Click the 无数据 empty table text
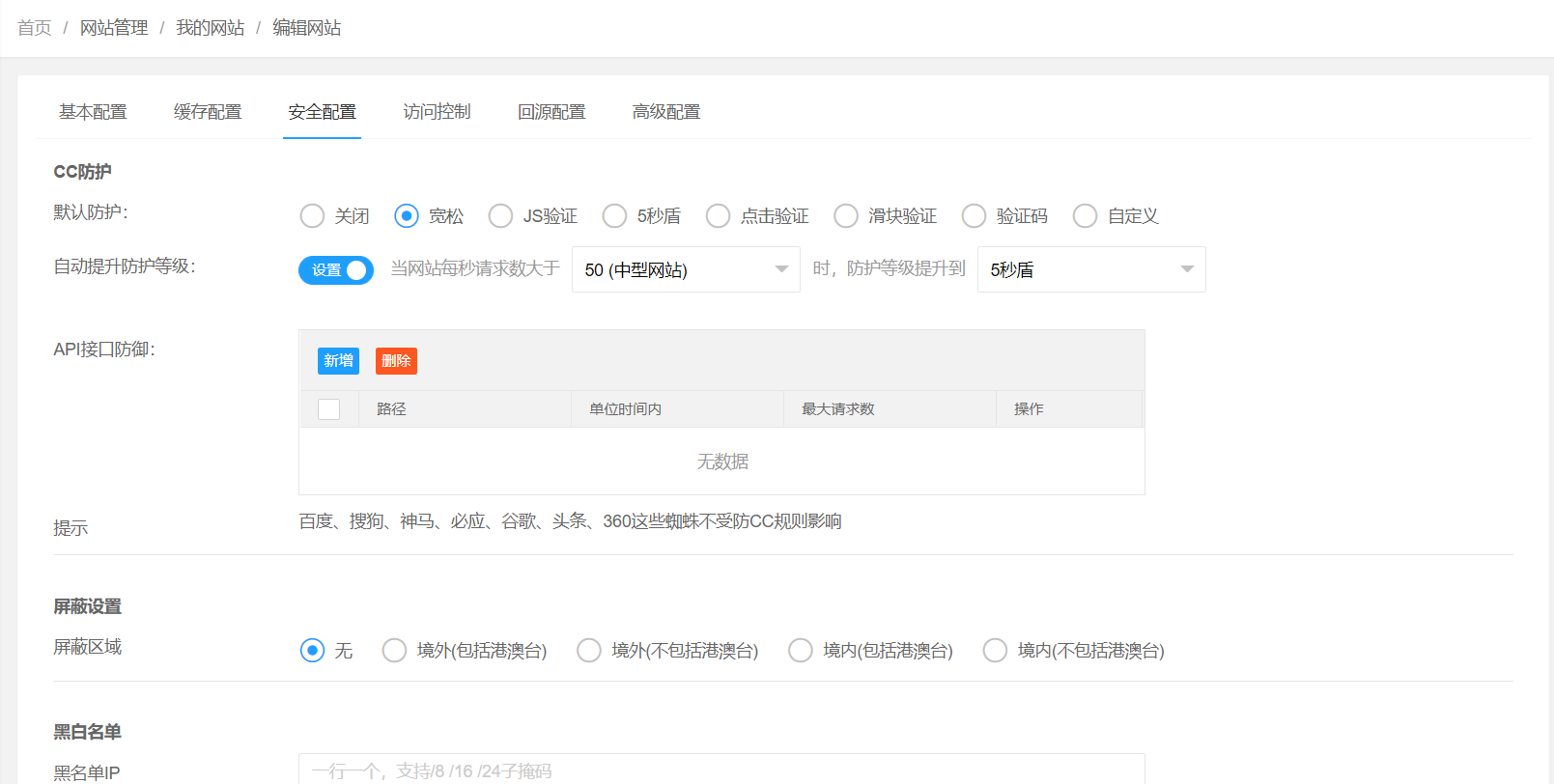The image size is (1554, 784). coord(722,462)
